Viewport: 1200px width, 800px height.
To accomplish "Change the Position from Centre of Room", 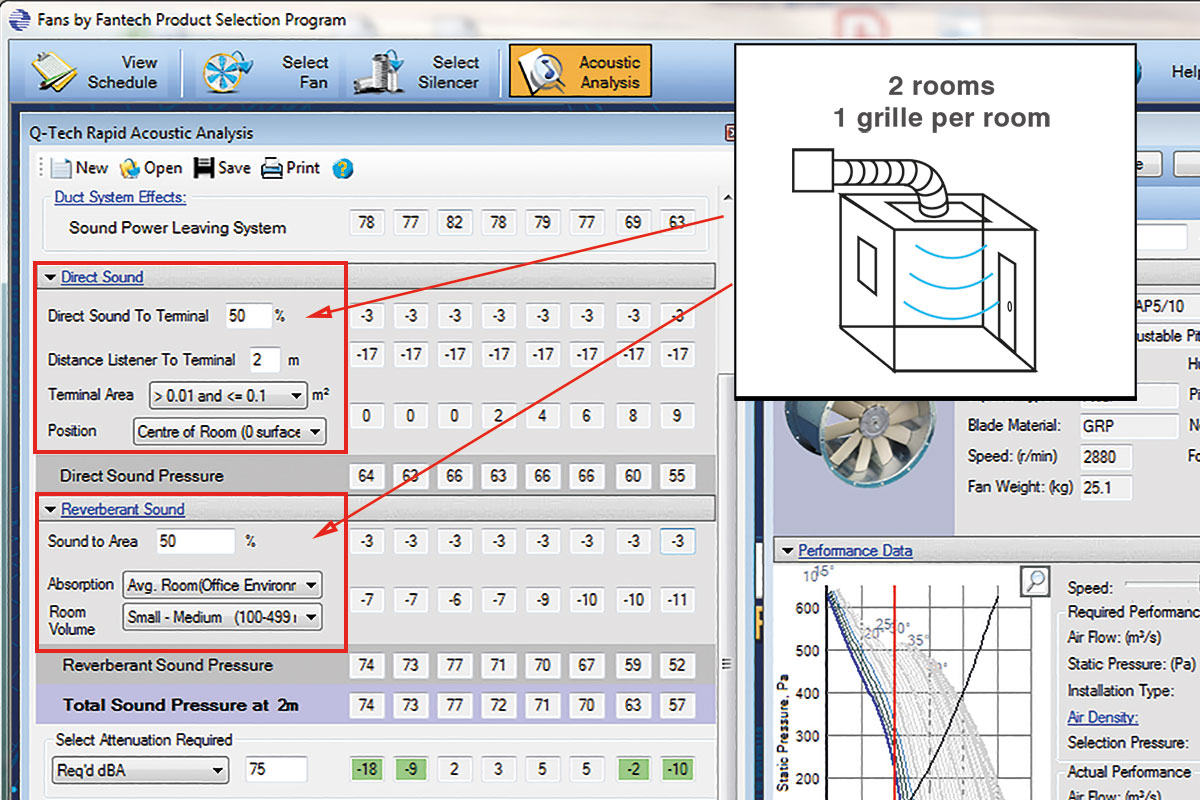I will tap(316, 431).
